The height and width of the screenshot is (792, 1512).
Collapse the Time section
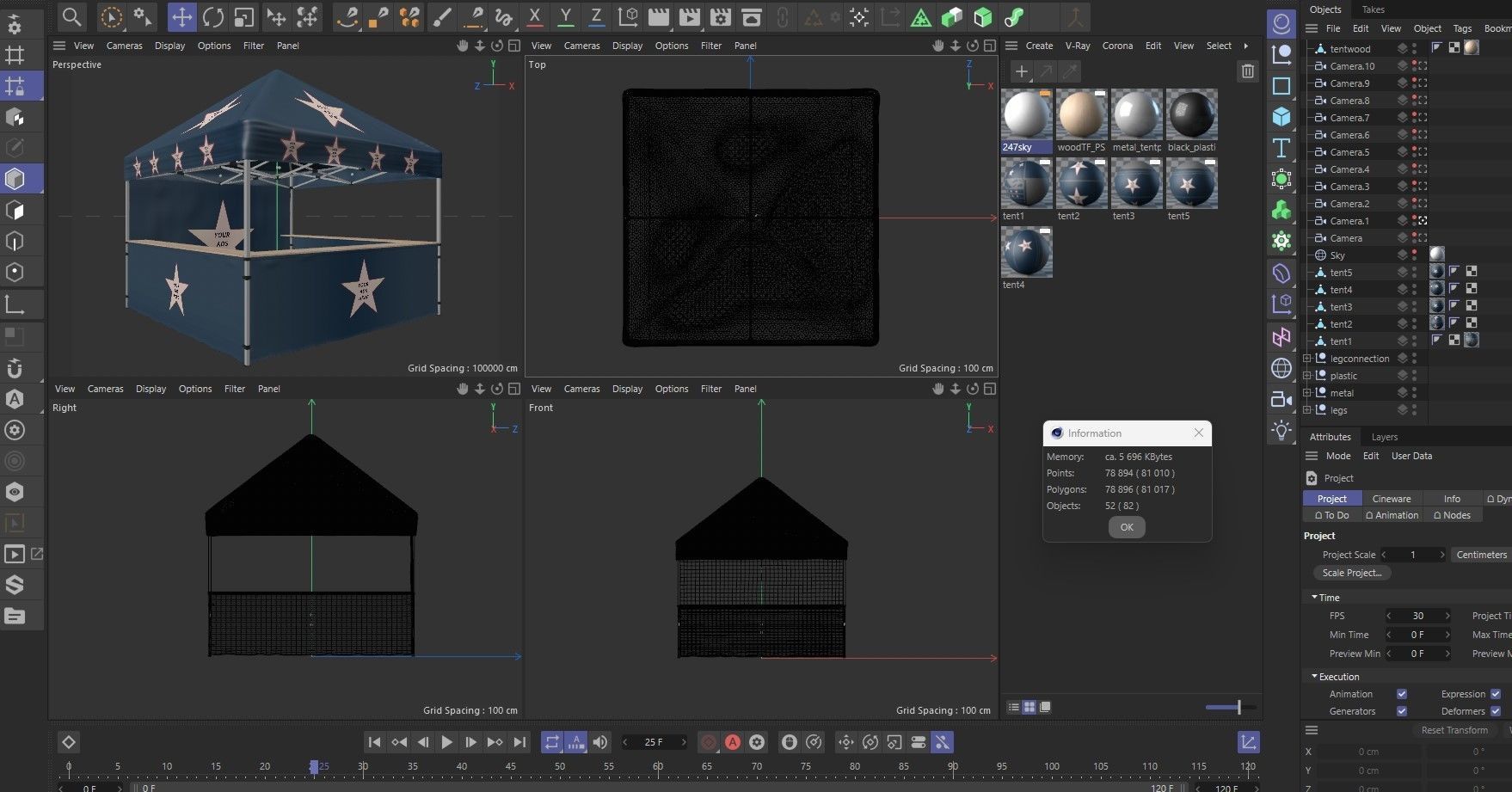click(1314, 597)
